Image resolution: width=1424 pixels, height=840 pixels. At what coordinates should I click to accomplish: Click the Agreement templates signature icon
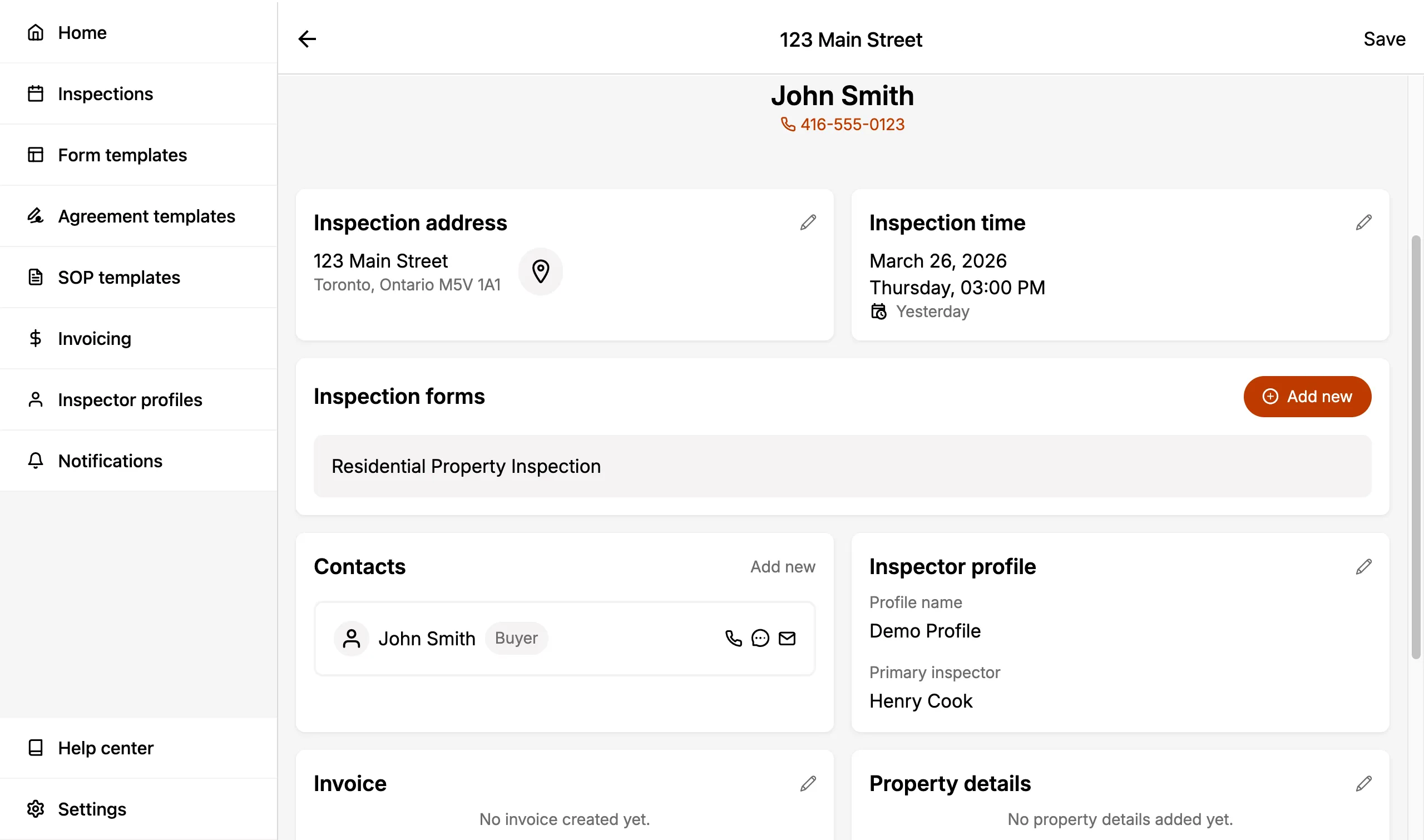coord(35,216)
